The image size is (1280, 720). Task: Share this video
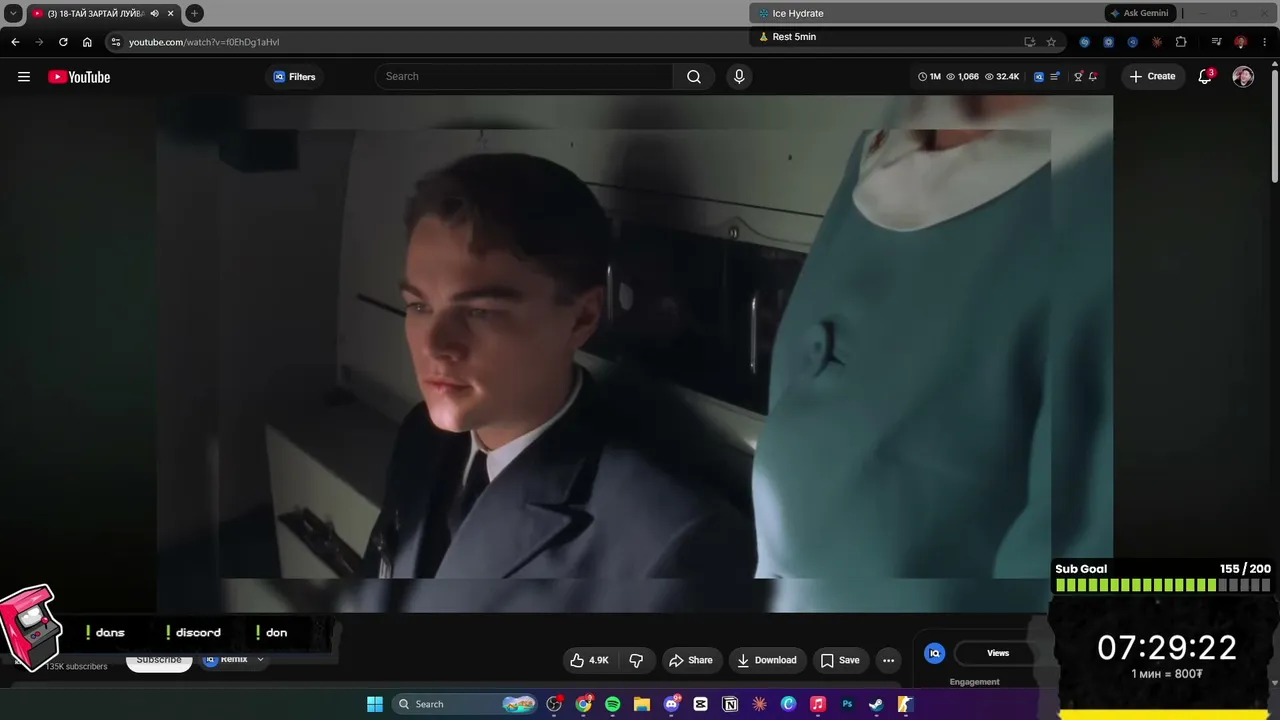[x=691, y=660]
